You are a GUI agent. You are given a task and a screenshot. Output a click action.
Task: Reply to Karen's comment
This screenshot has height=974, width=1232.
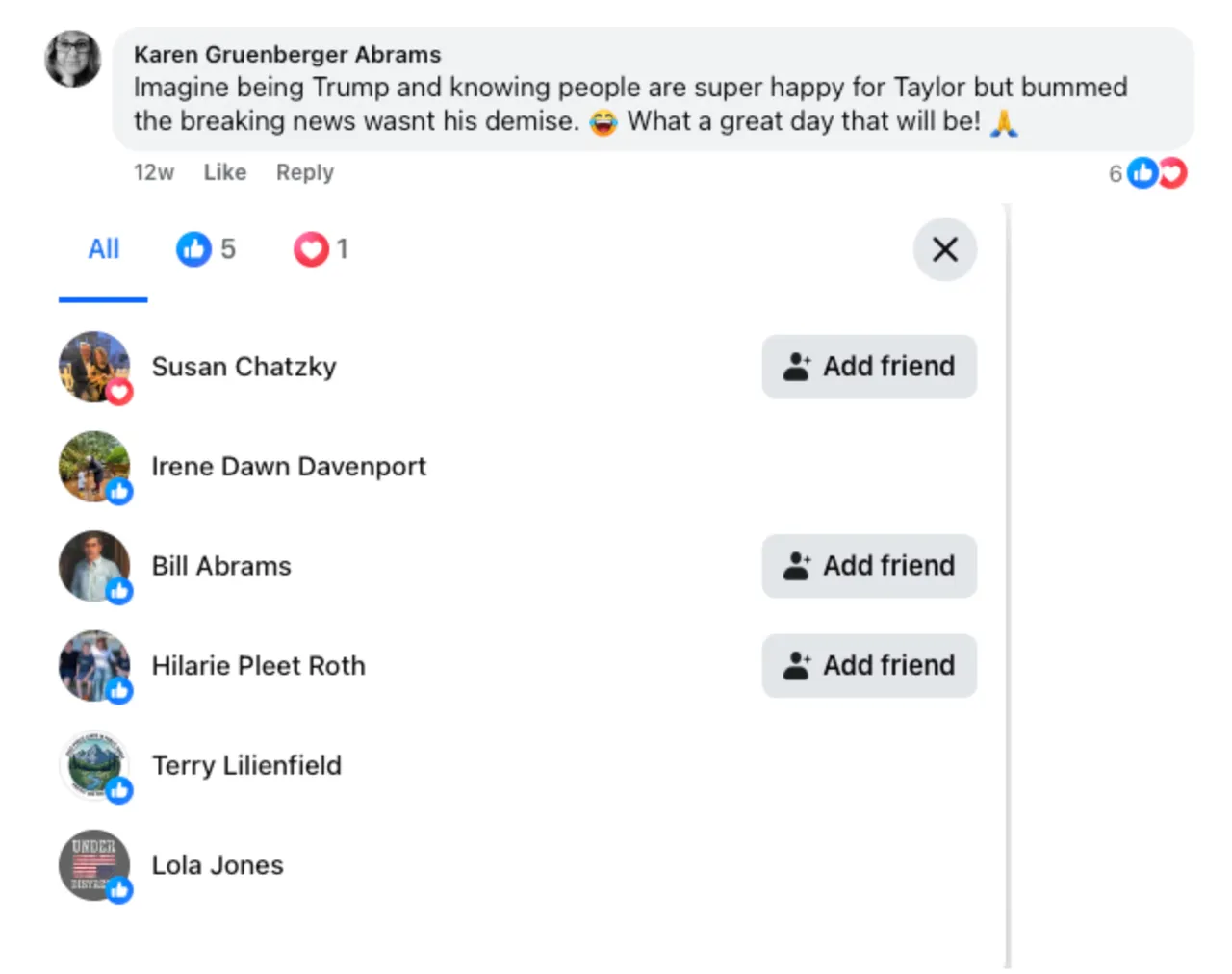(304, 172)
